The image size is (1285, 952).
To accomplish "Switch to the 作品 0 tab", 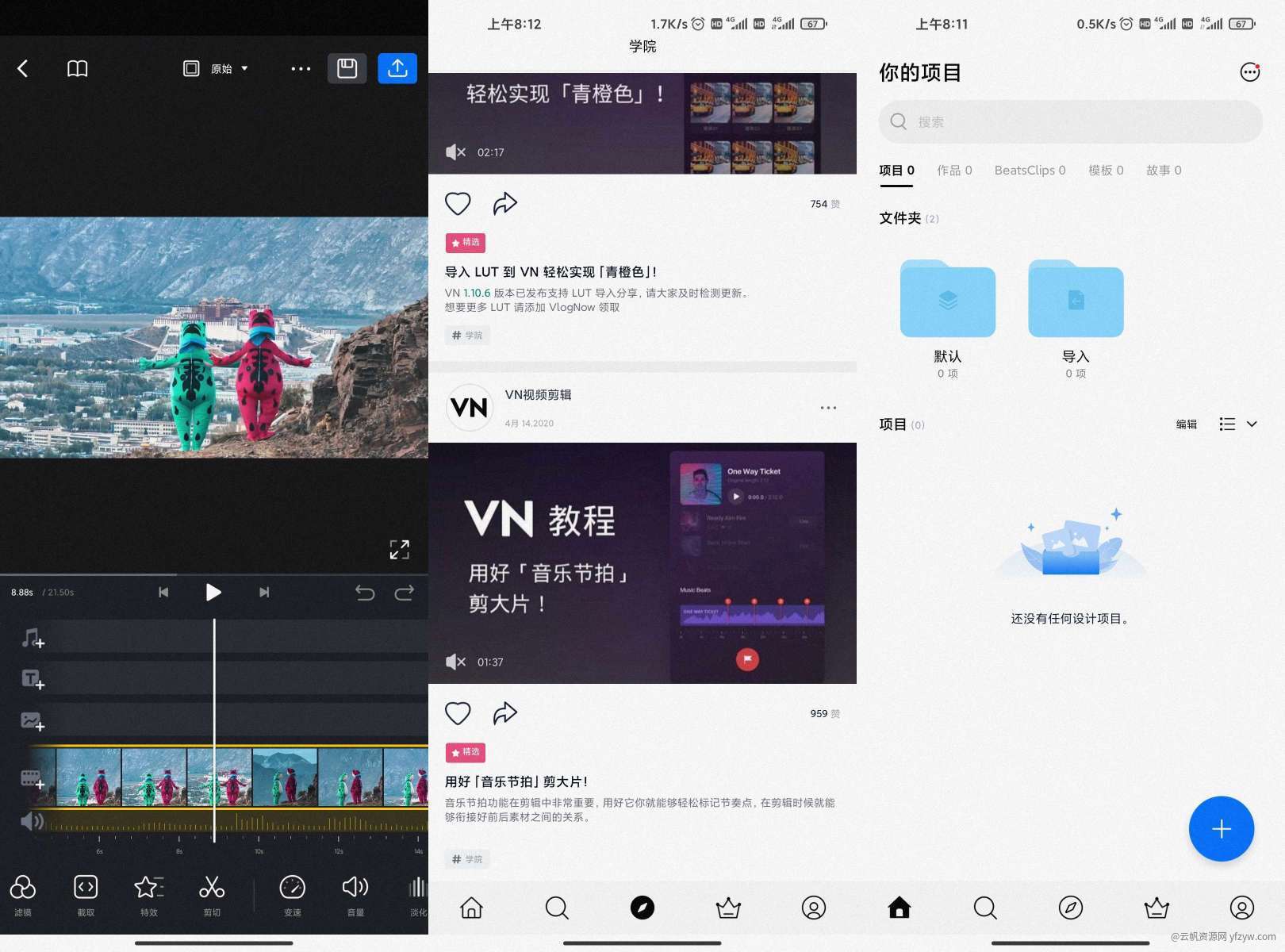I will coord(954,171).
